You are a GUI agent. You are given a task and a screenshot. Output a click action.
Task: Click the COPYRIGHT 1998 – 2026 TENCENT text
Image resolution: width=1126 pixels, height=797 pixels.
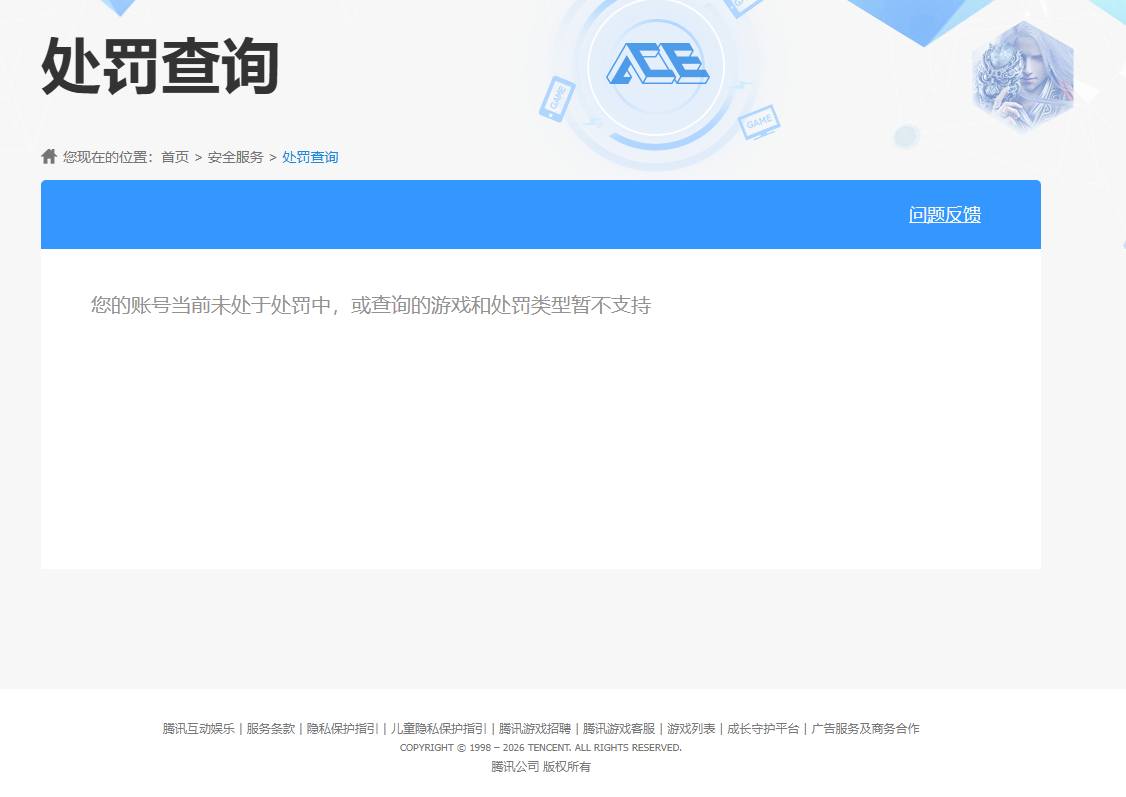(541, 747)
